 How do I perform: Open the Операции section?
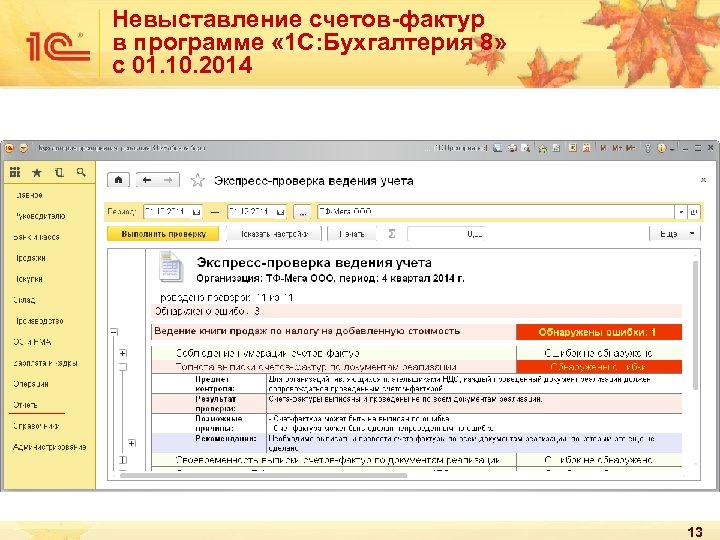(31, 384)
